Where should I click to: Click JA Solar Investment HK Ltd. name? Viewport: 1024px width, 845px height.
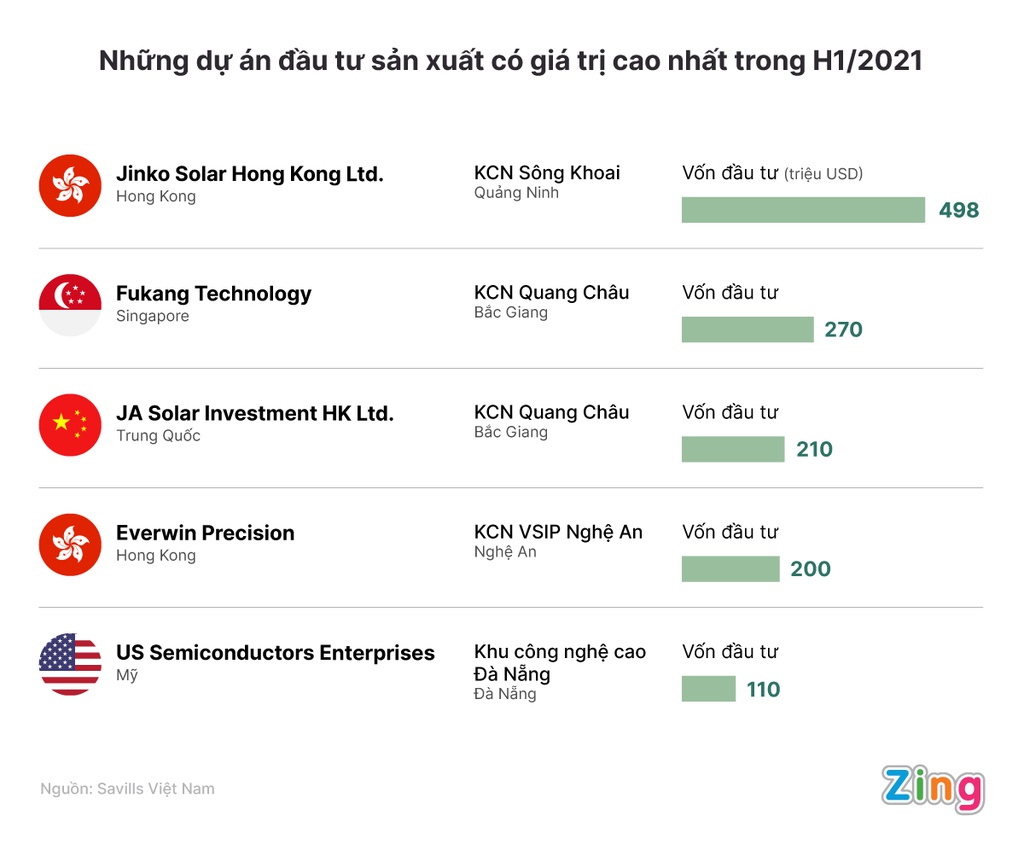255,413
